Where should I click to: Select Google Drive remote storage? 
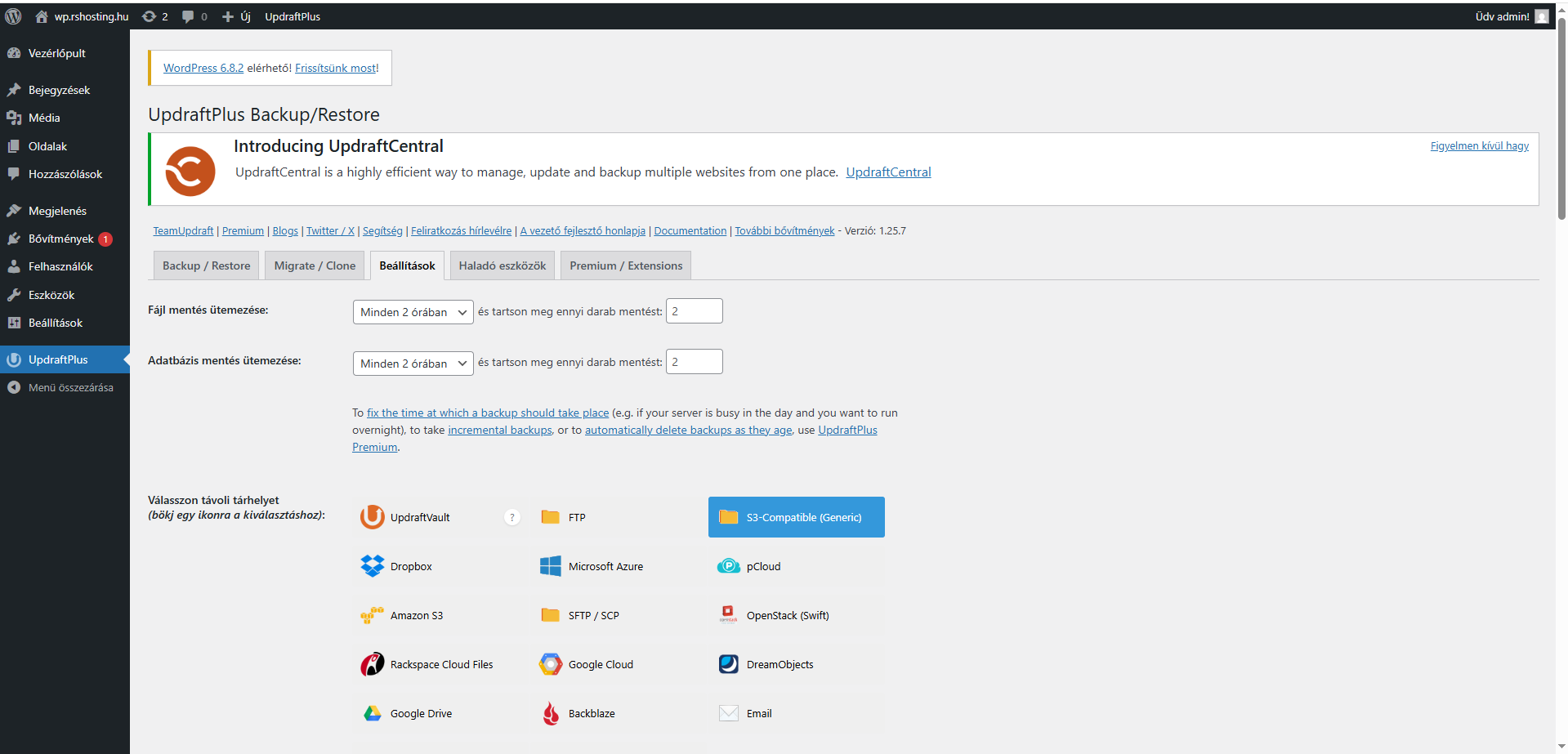pos(421,712)
